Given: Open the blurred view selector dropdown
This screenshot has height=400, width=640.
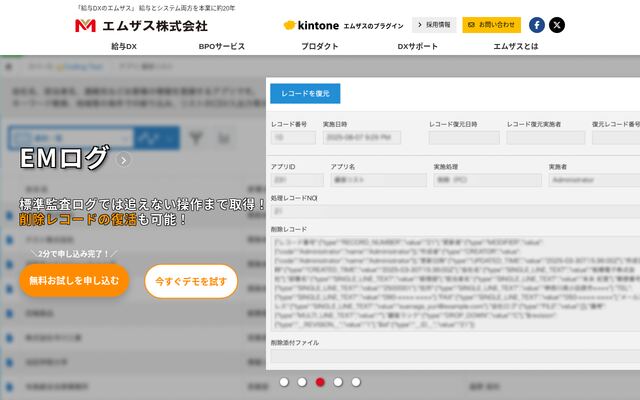Looking at the screenshot, I should pyautogui.click(x=71, y=138).
